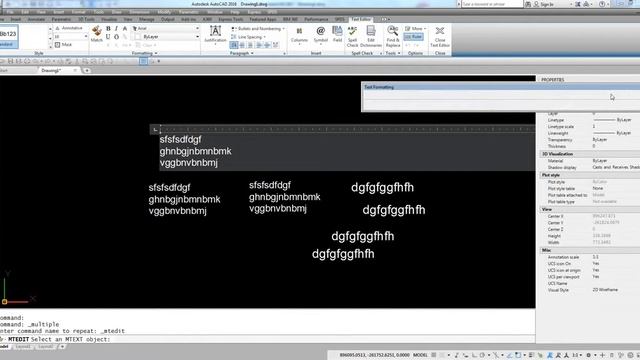
Task: Select the Standard text style thumbnail
Action: pyautogui.click(x=8, y=37)
